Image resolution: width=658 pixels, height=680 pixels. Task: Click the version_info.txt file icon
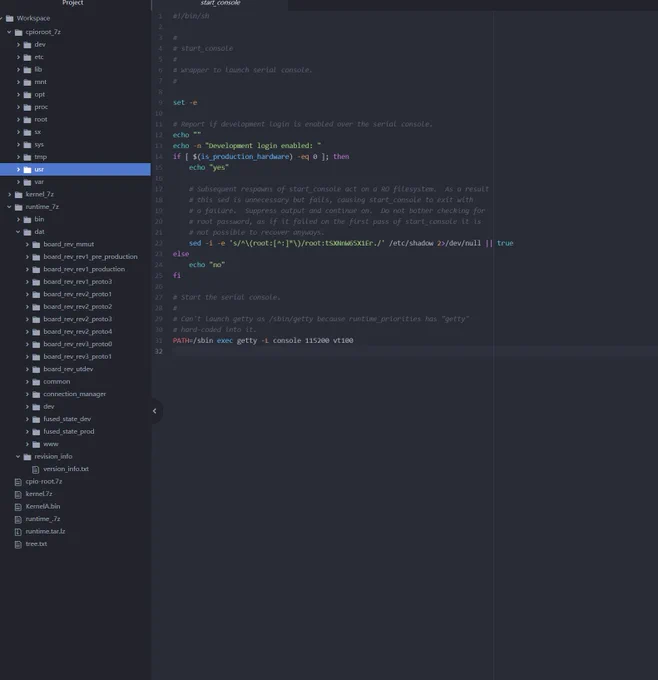pyautogui.click(x=36, y=469)
